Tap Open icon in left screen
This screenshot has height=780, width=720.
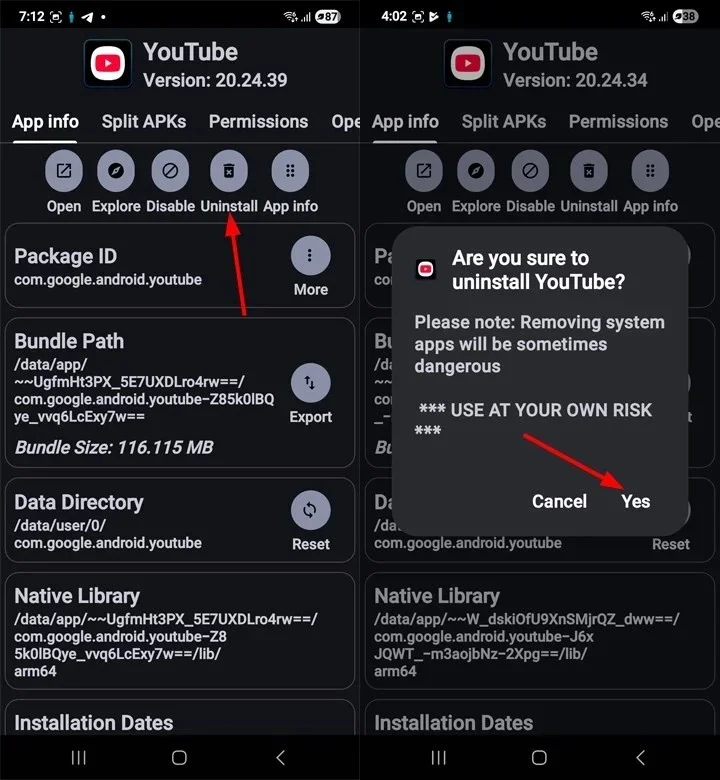[64, 171]
